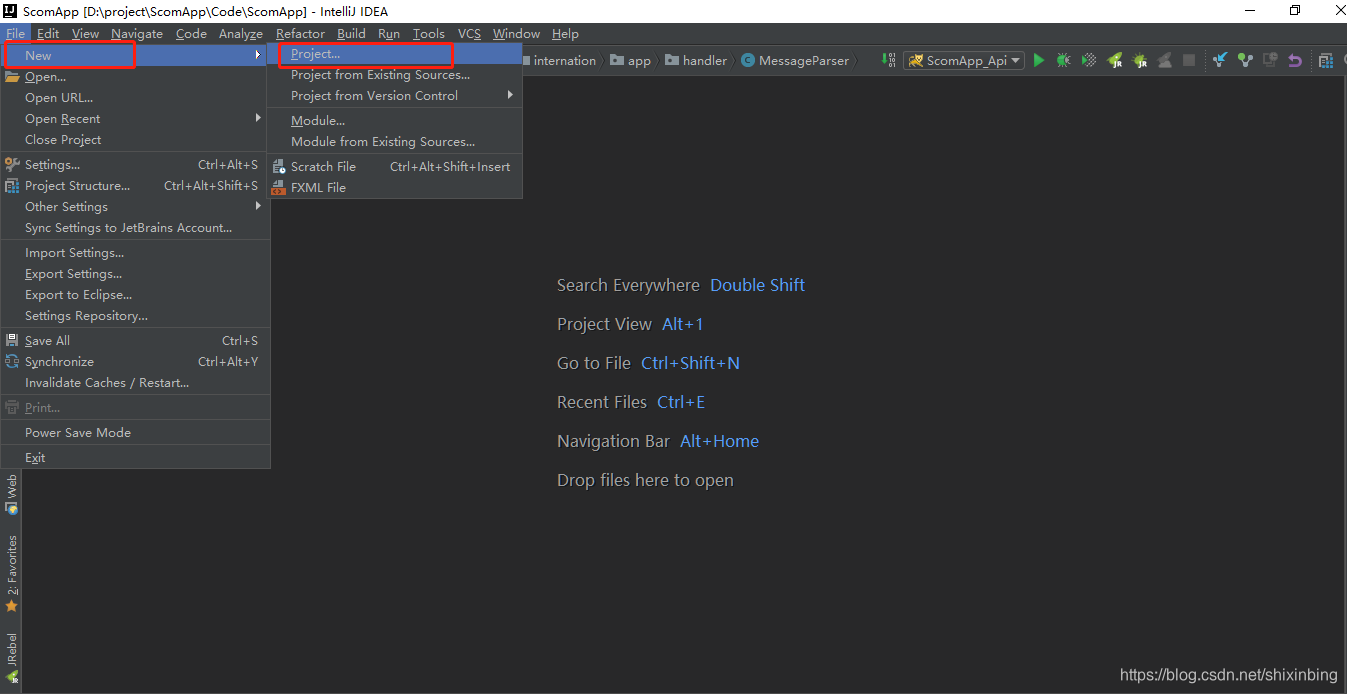Click the handler folder icon in breadcrumb
This screenshot has height=694, width=1347.
click(672, 61)
